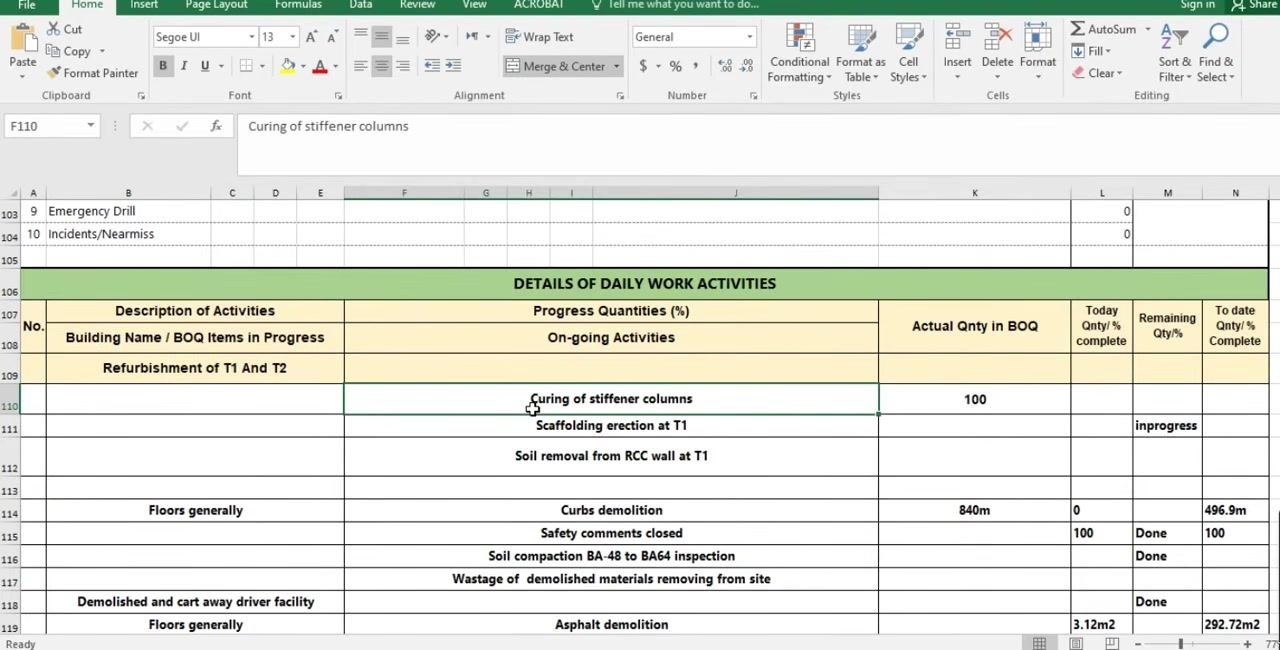Toggle italic formatting

(184, 66)
